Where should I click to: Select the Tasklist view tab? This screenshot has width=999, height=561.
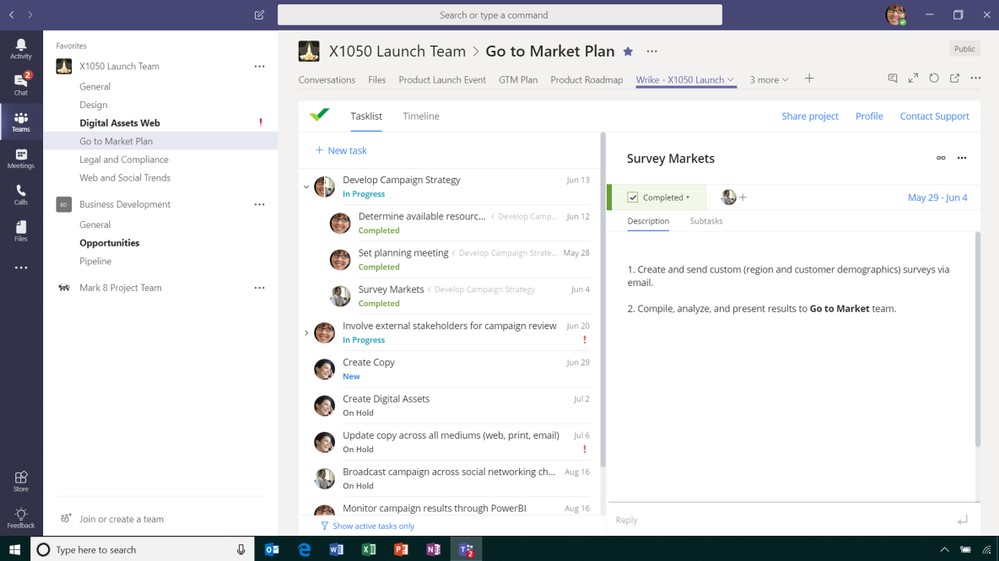366,116
